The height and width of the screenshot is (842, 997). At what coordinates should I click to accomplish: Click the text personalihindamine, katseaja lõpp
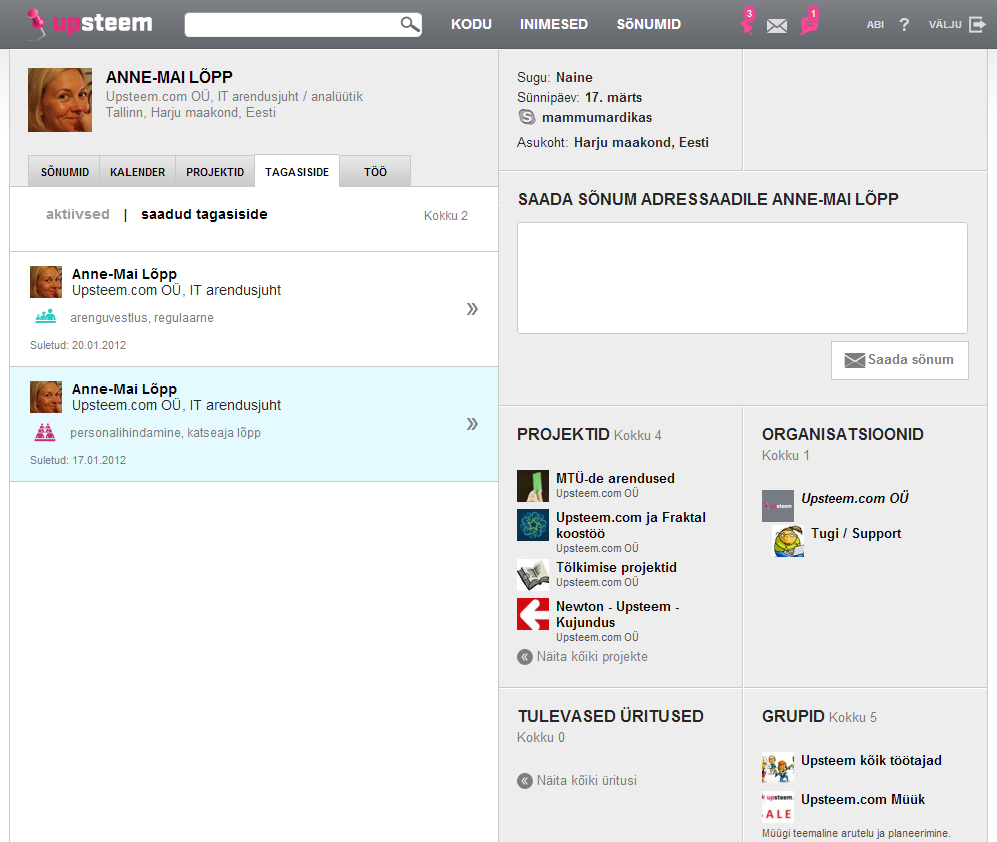[165, 433]
